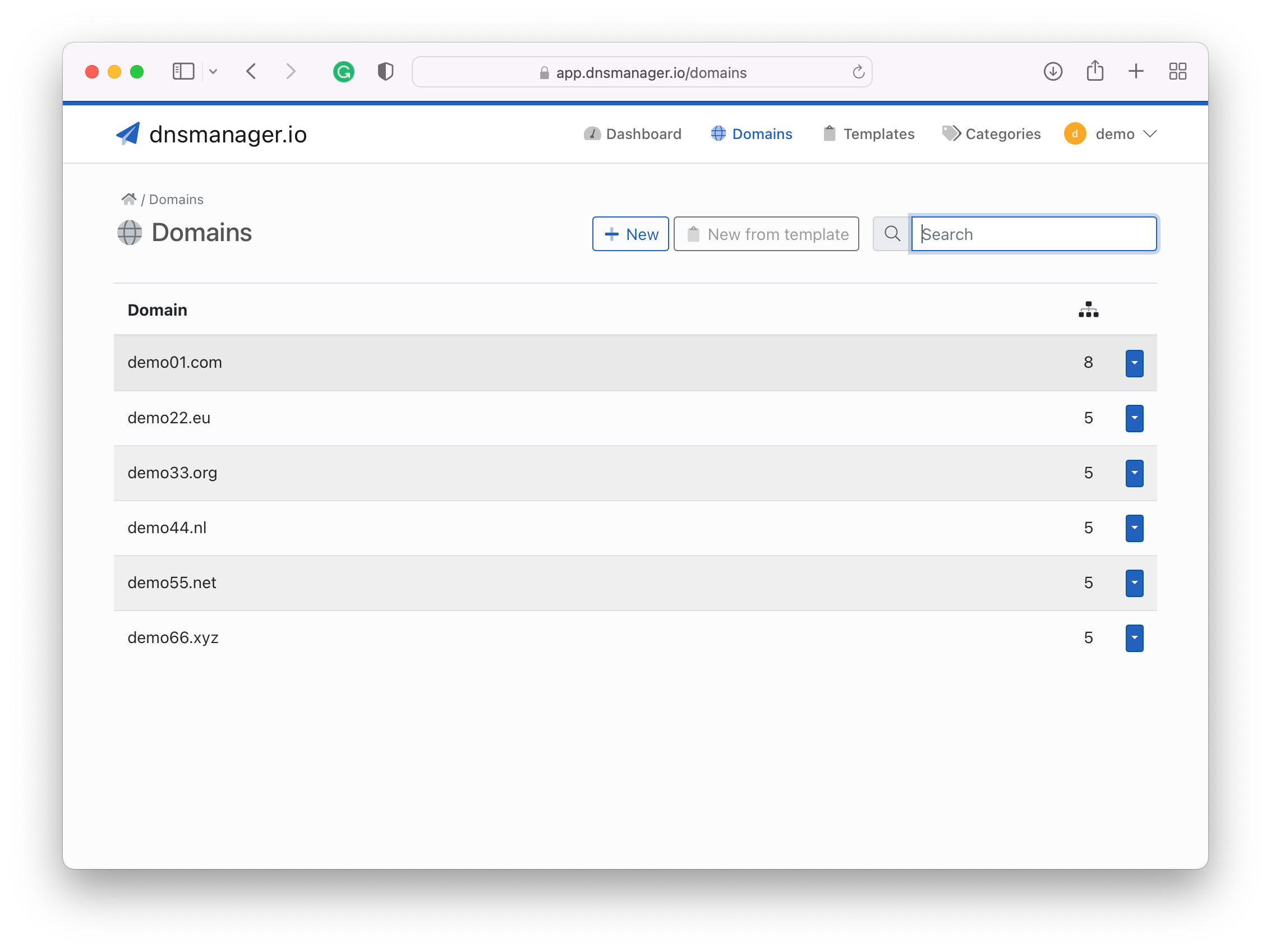Click the DNS records icon column header
1271x952 pixels.
(1089, 309)
